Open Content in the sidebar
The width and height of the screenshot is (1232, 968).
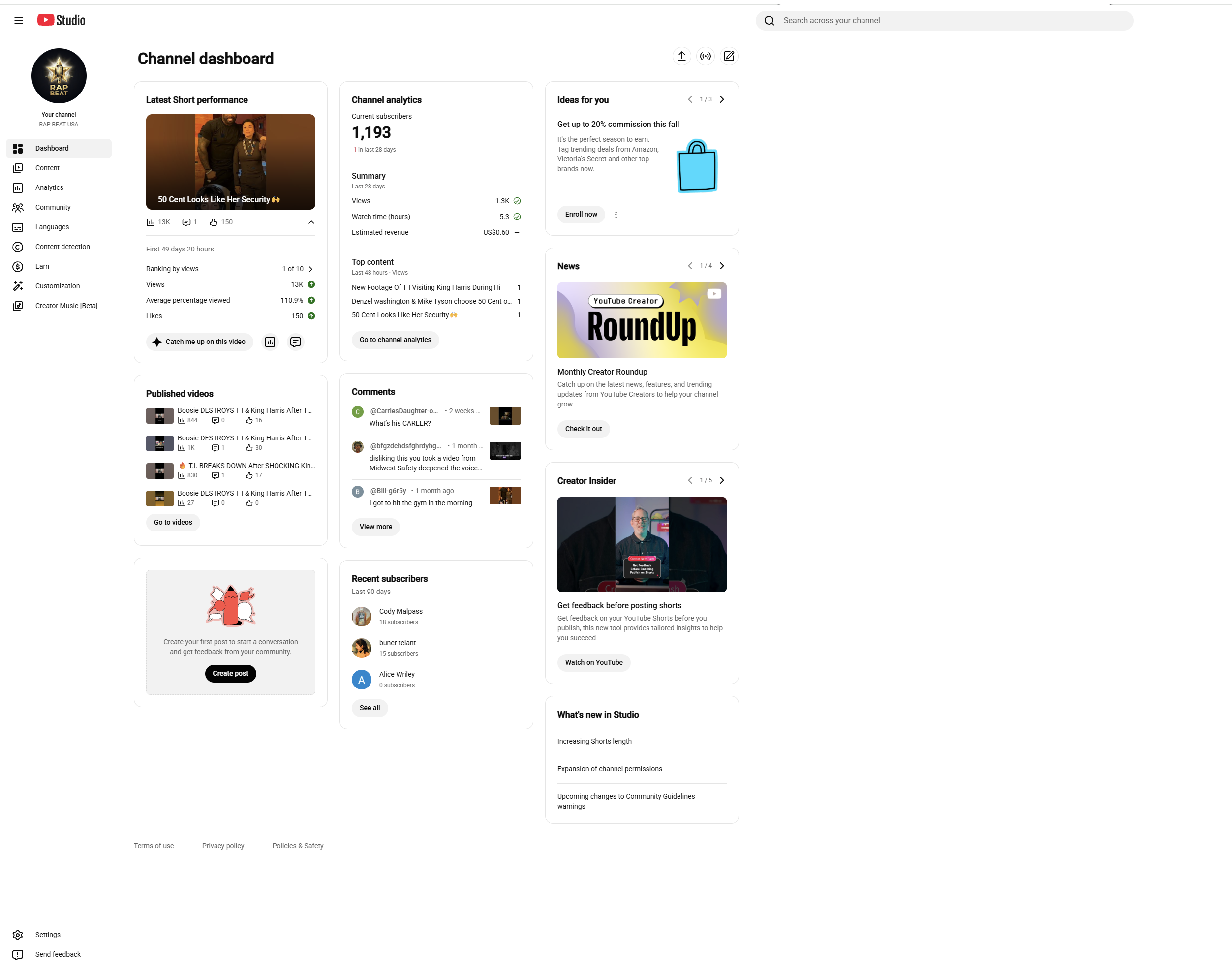pos(59,168)
